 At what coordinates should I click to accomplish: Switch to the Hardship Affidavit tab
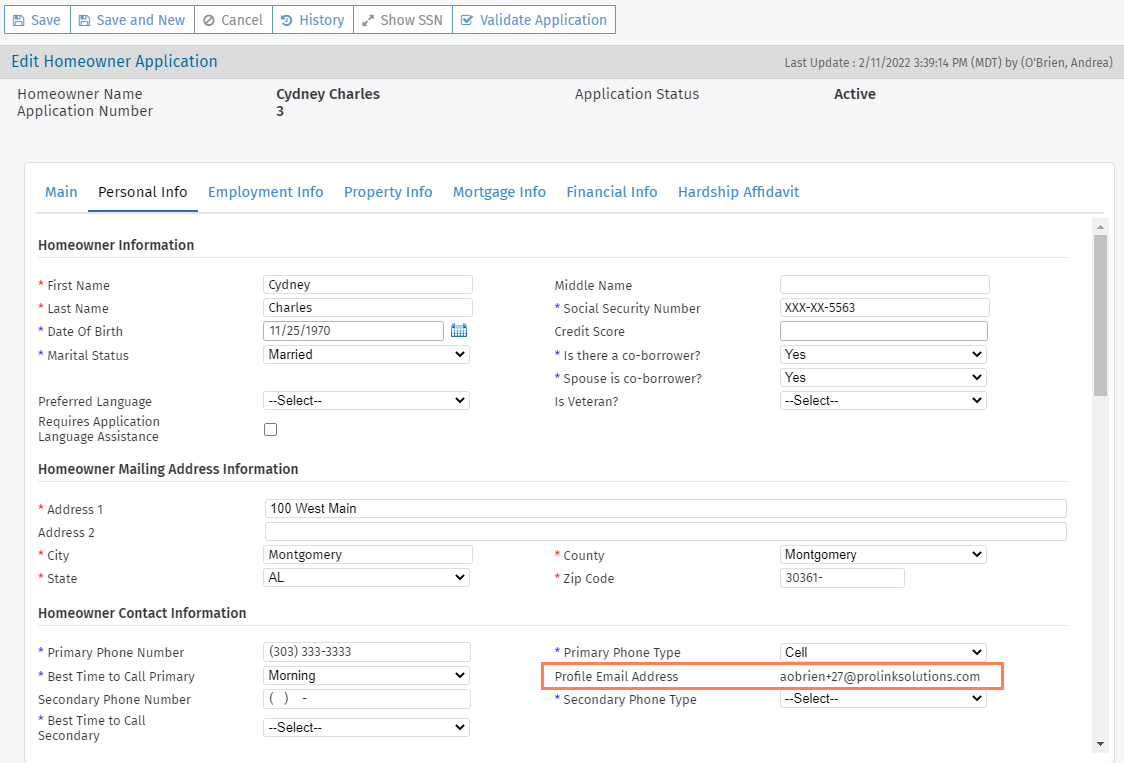pyautogui.click(x=738, y=192)
